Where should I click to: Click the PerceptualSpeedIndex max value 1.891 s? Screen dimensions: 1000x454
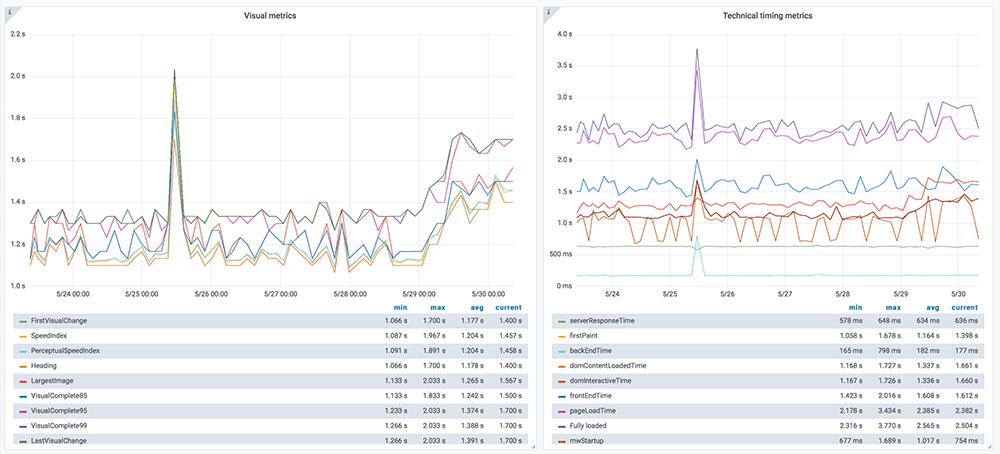click(435, 351)
